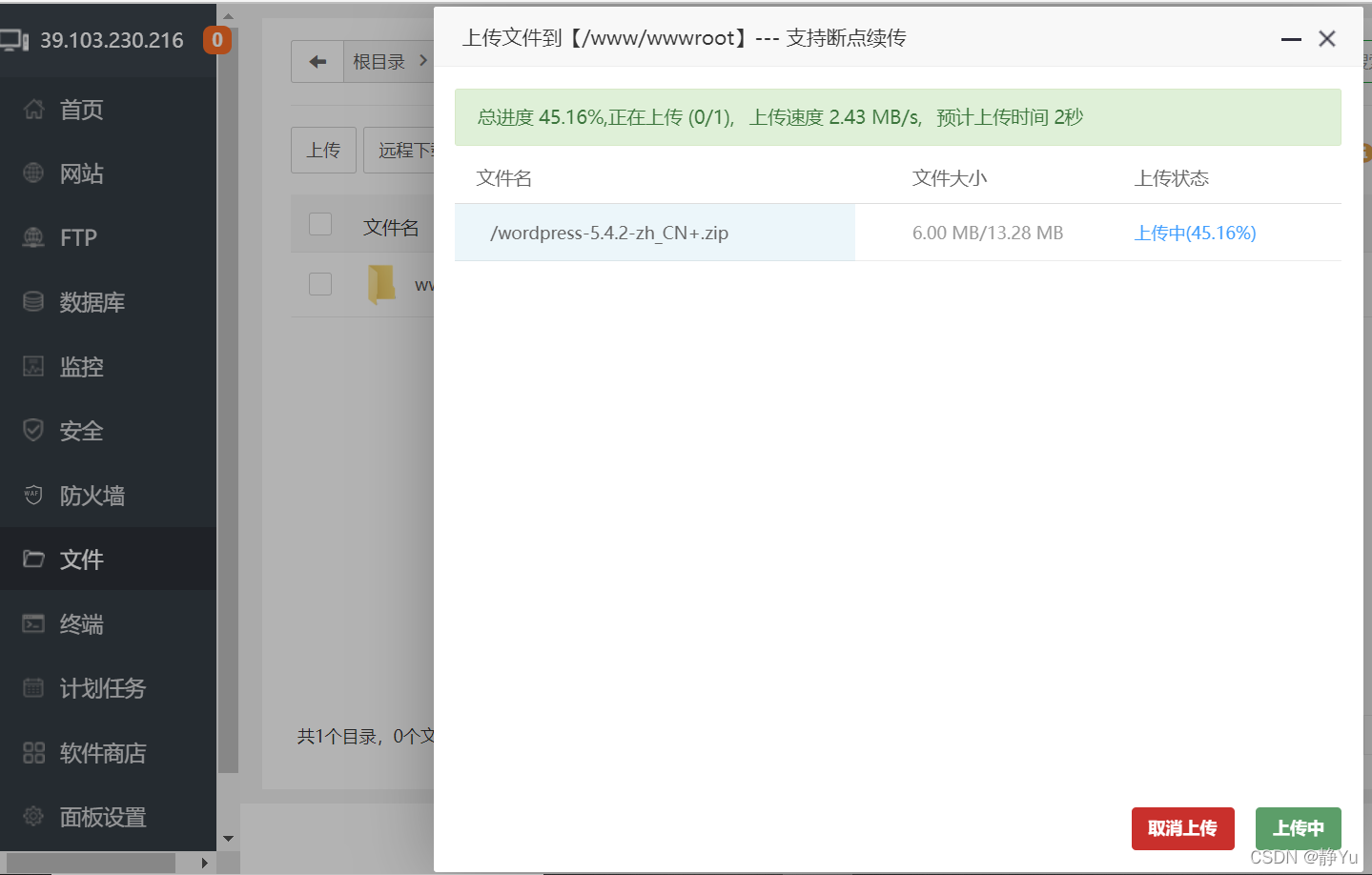This screenshot has width=1372, height=875.
Task: Click the 6.00 MB/13.28 MB size cell
Action: tap(988, 233)
